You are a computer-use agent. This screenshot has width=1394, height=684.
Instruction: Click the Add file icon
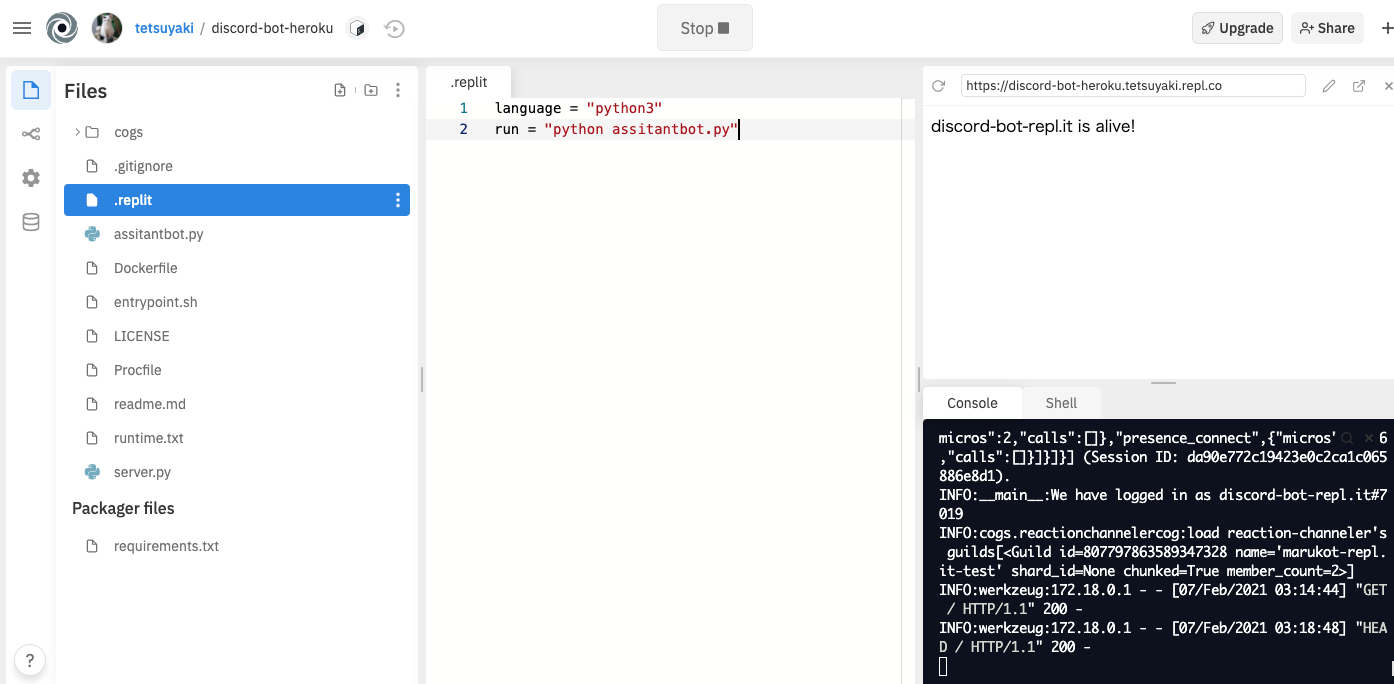pos(340,90)
